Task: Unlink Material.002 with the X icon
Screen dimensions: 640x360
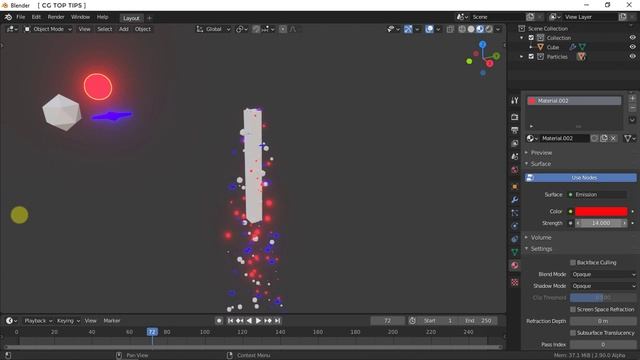Action: [x=613, y=138]
